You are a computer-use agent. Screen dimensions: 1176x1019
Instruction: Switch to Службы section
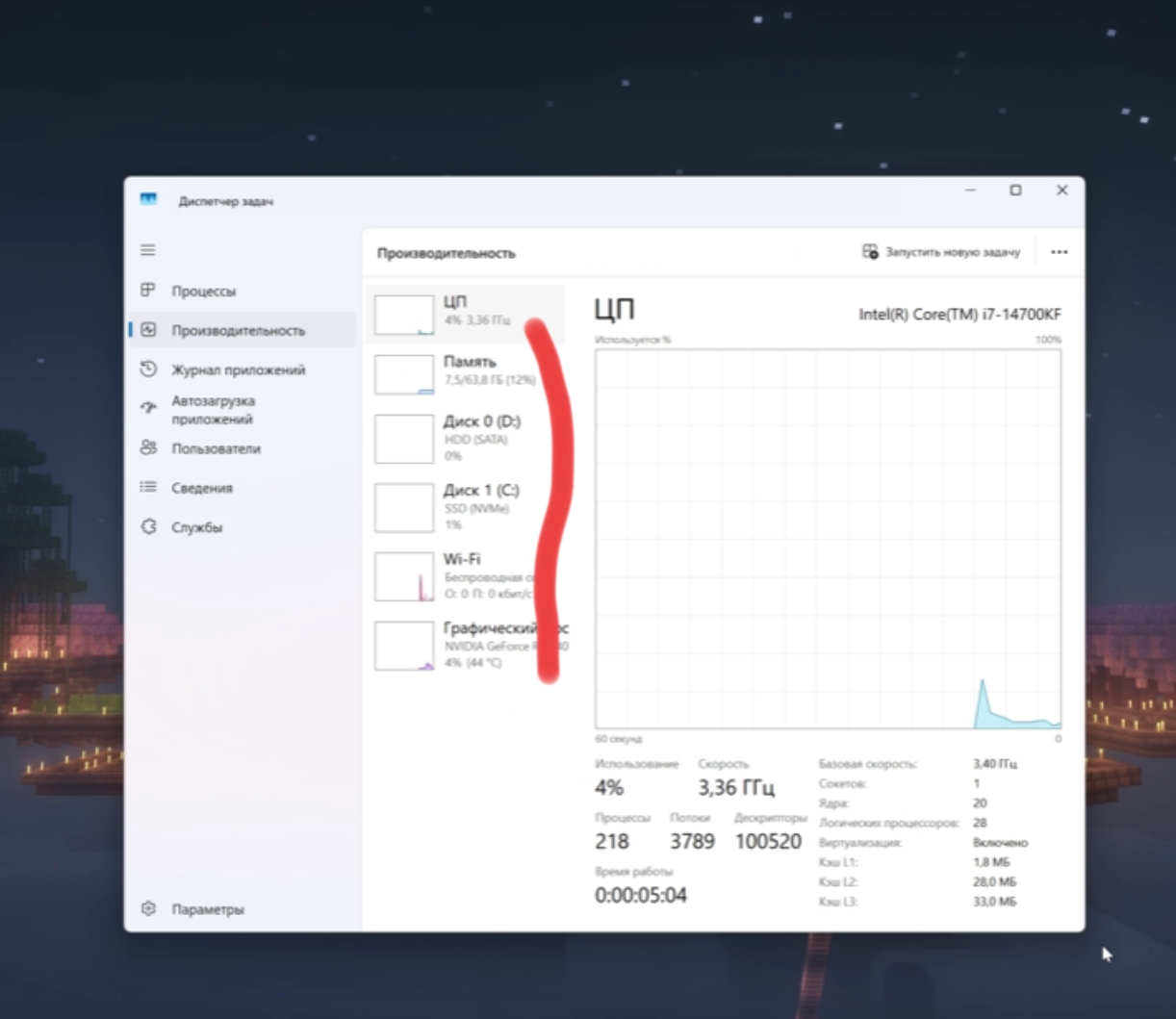click(x=242, y=527)
